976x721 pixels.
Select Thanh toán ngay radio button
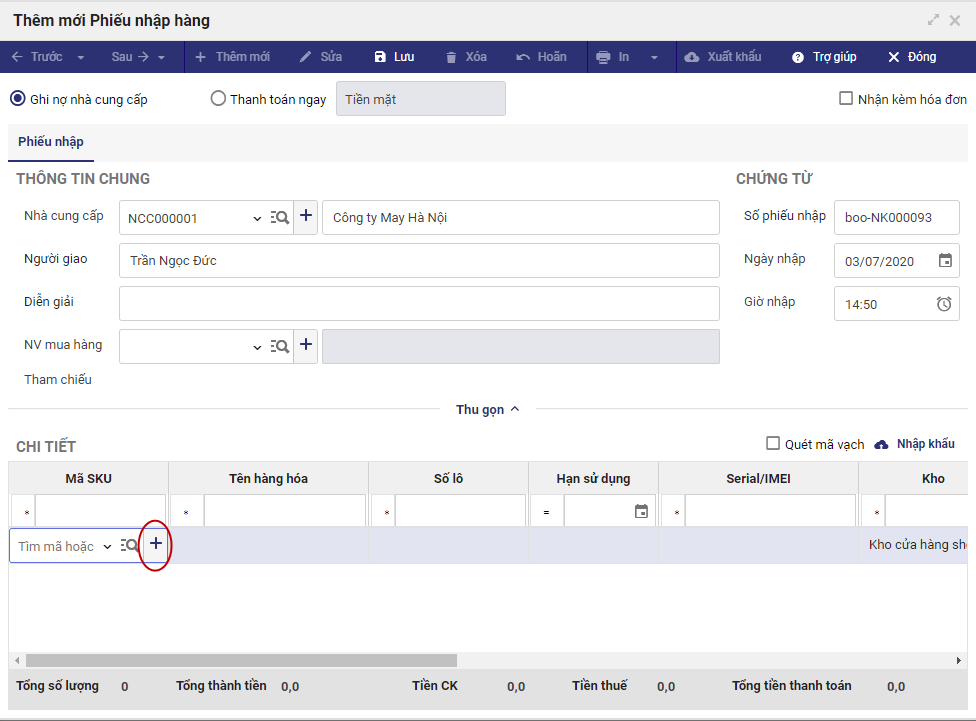[218, 99]
